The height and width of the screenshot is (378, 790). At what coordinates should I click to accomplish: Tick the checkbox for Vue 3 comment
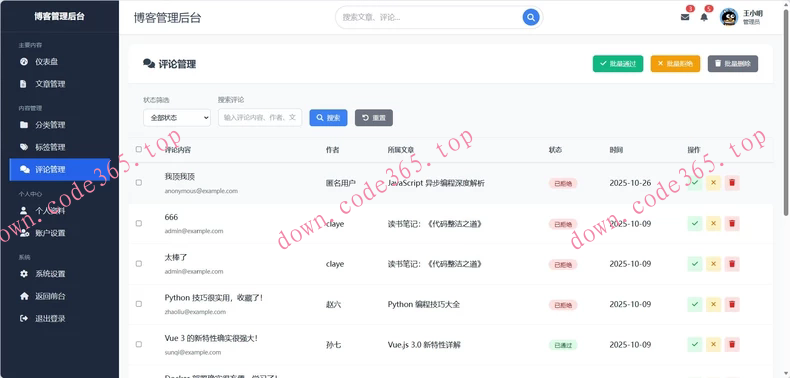click(x=139, y=344)
